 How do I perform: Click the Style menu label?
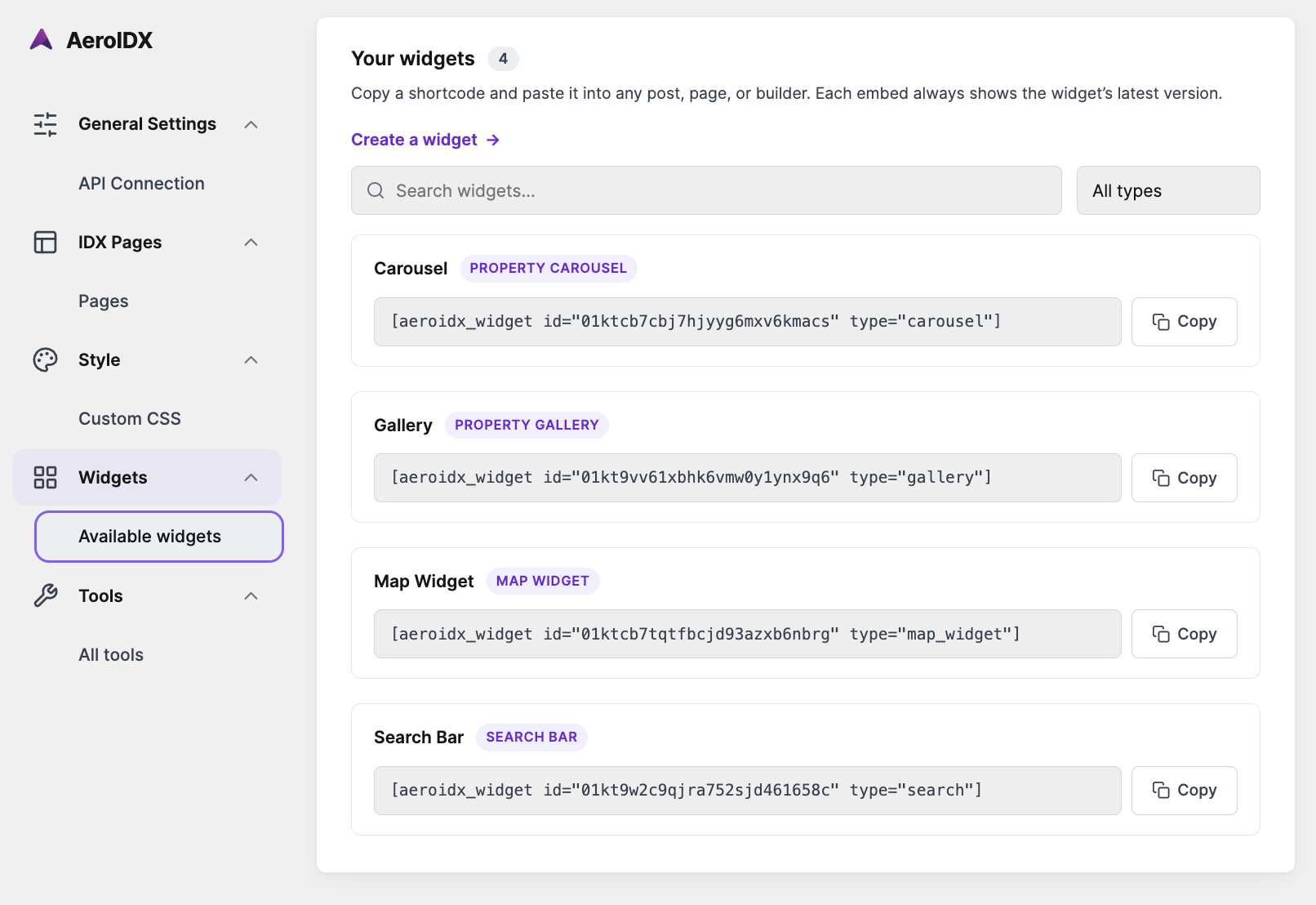click(100, 359)
